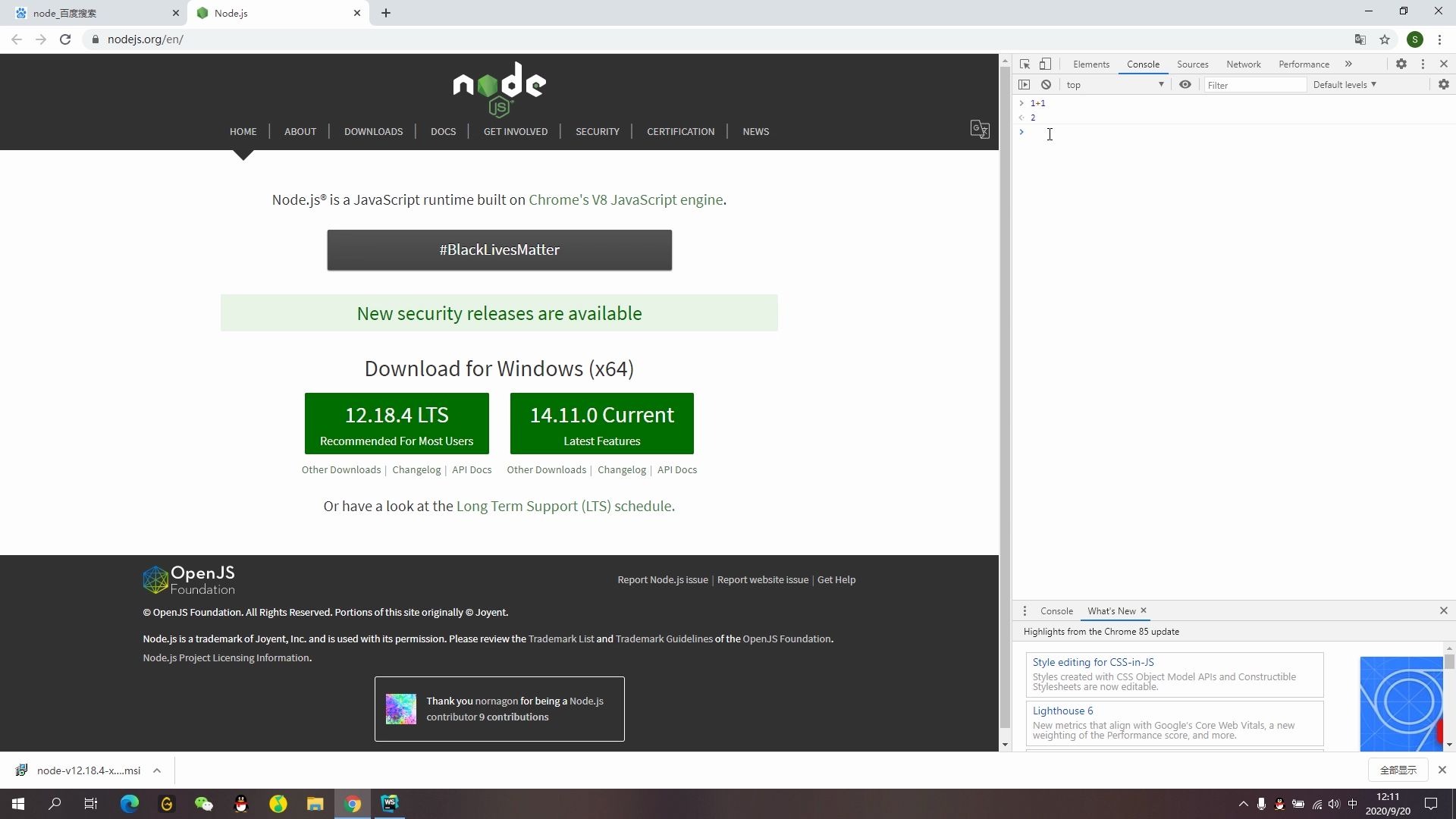The image size is (1456, 819).
Task: Reload the page with the refresh icon
Action: pyautogui.click(x=65, y=39)
